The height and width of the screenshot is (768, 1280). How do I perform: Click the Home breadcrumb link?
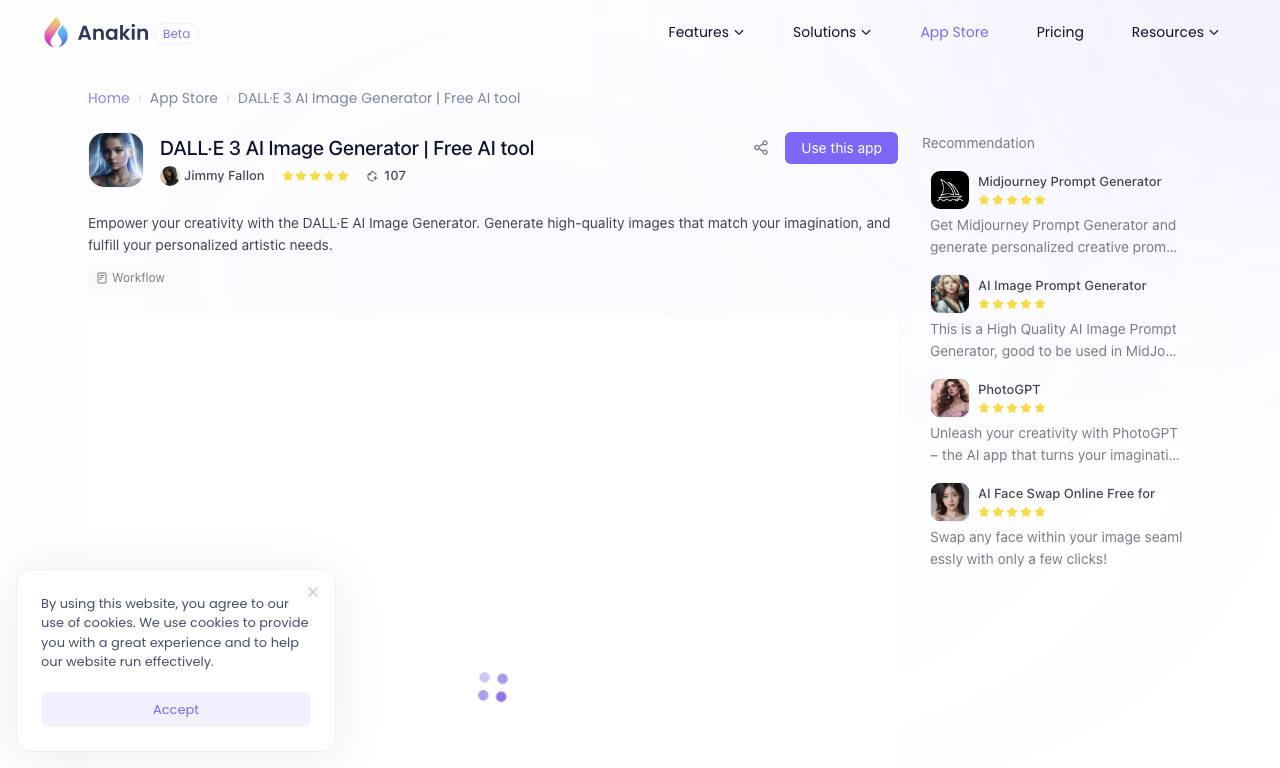(109, 98)
